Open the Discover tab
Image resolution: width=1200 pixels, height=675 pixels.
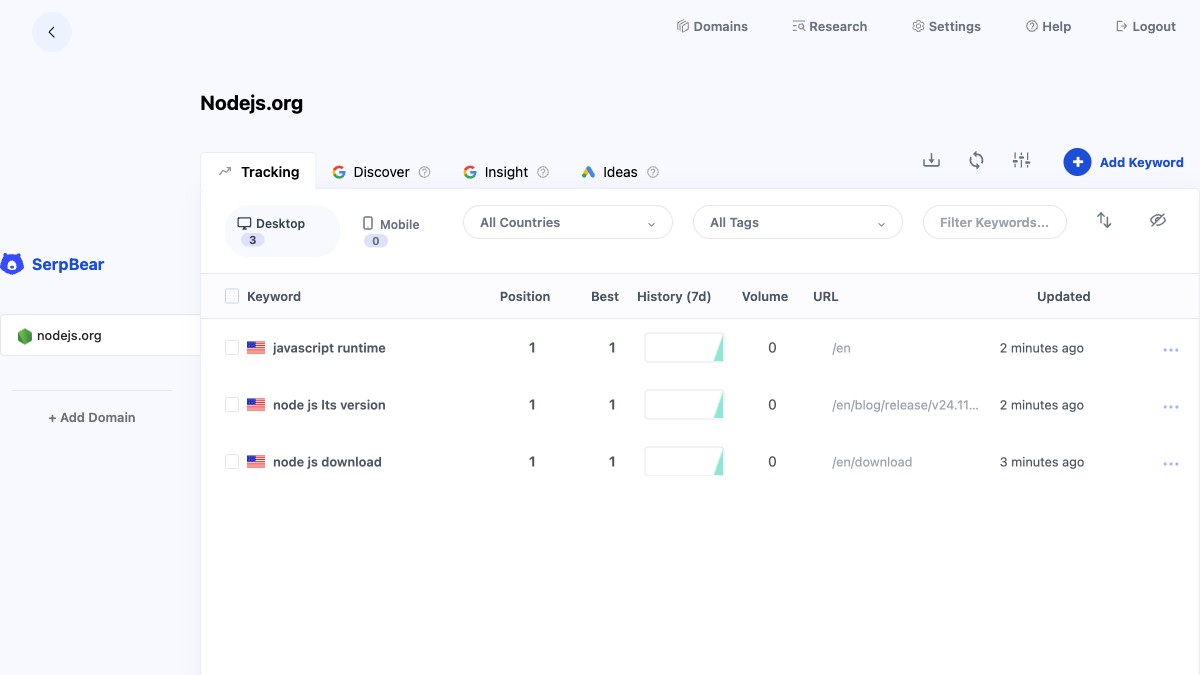coord(381,172)
